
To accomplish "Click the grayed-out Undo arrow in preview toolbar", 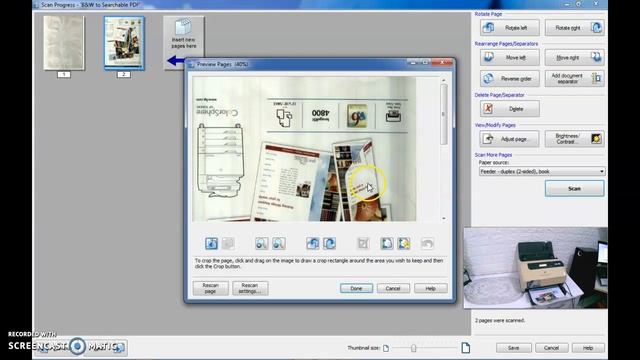I will coord(427,244).
